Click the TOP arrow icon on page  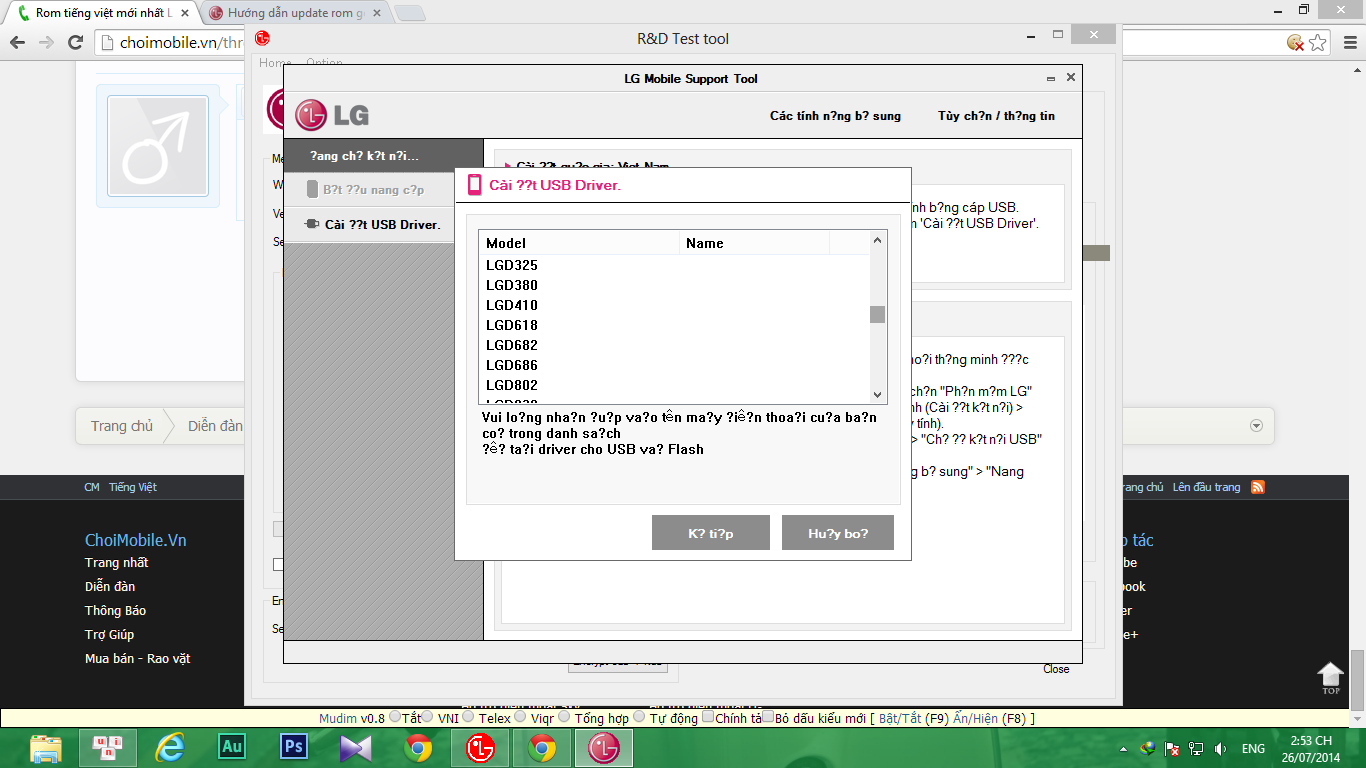pos(1330,677)
